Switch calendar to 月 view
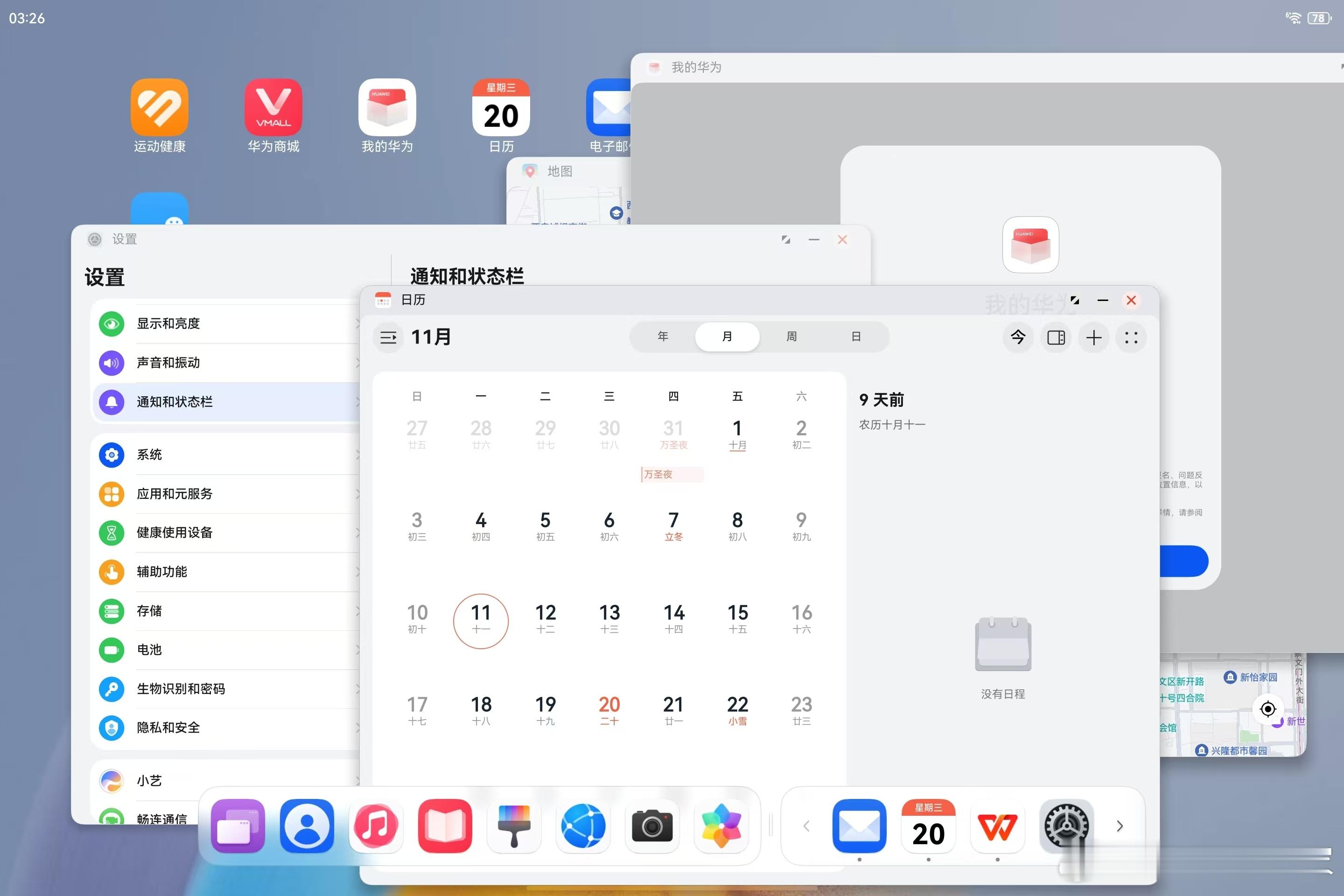 click(727, 336)
